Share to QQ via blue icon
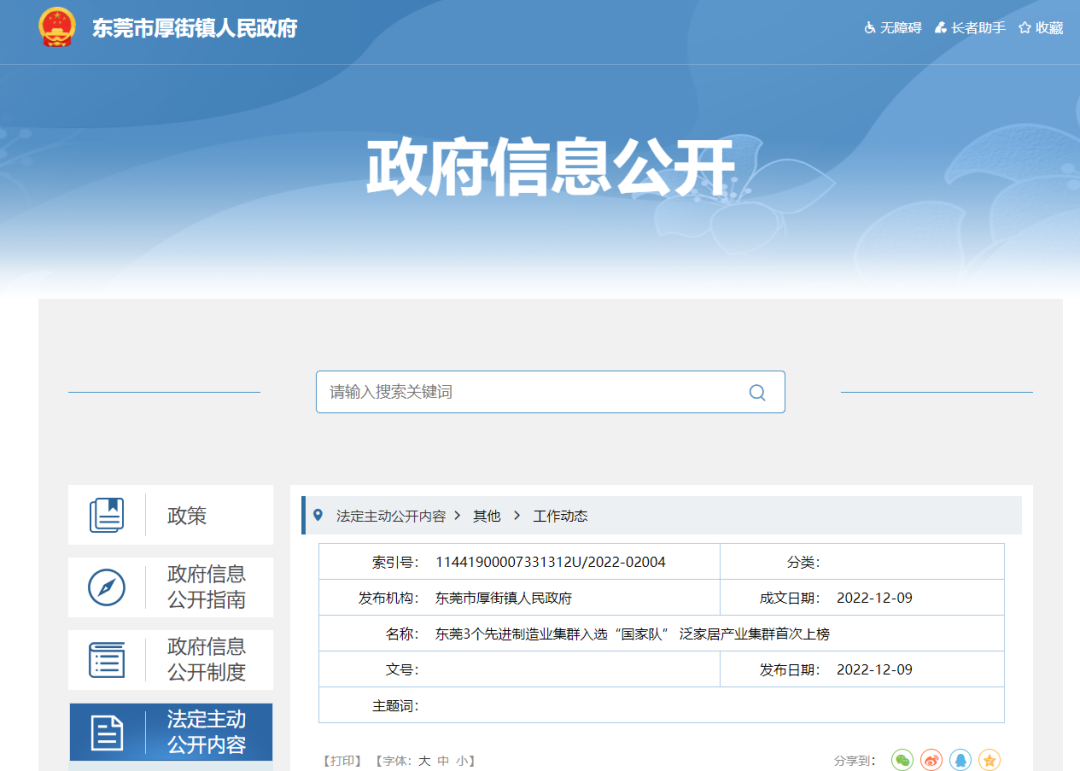1080x771 pixels. pos(960,760)
